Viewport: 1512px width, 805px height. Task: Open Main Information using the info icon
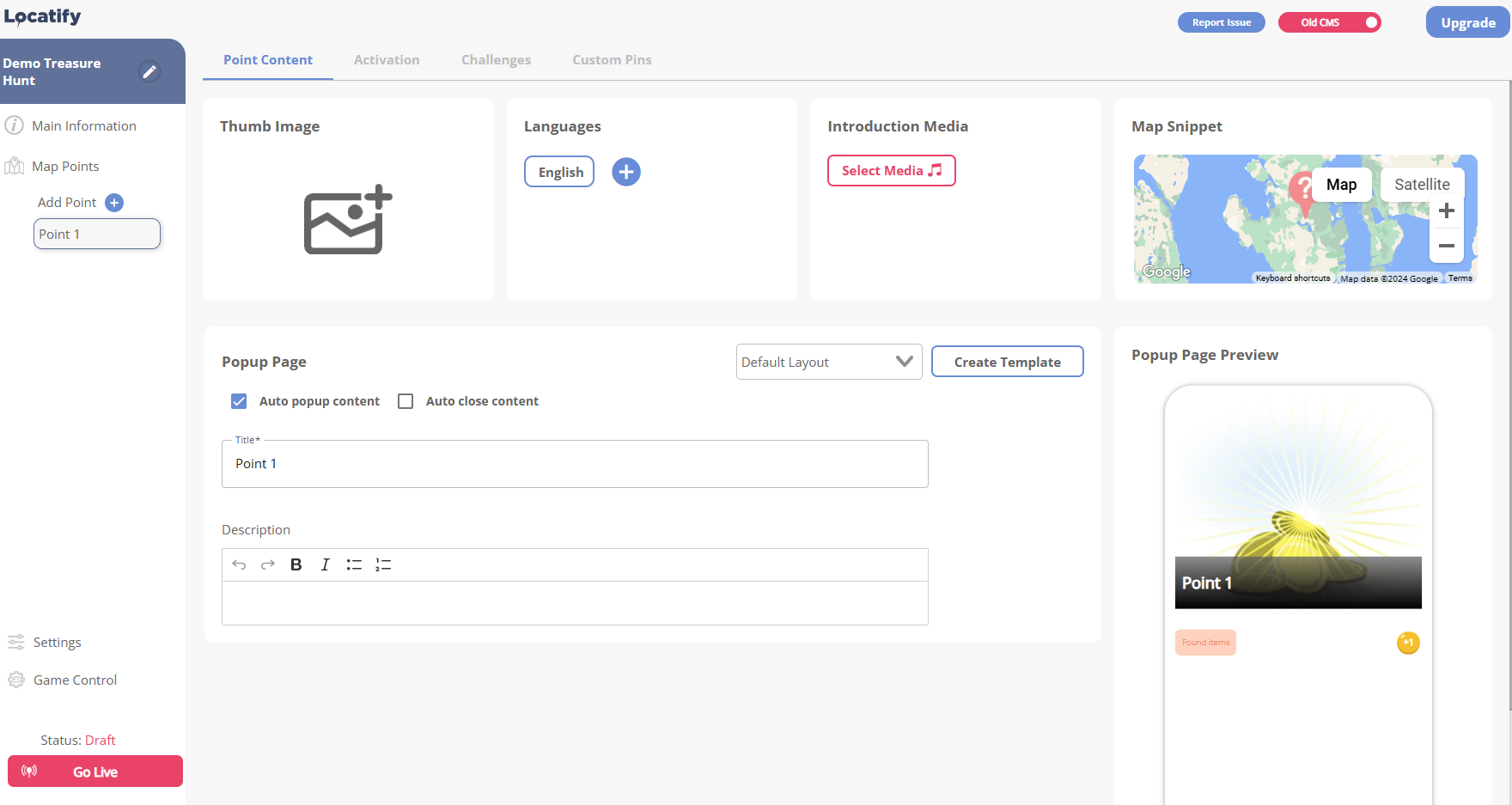(x=15, y=125)
